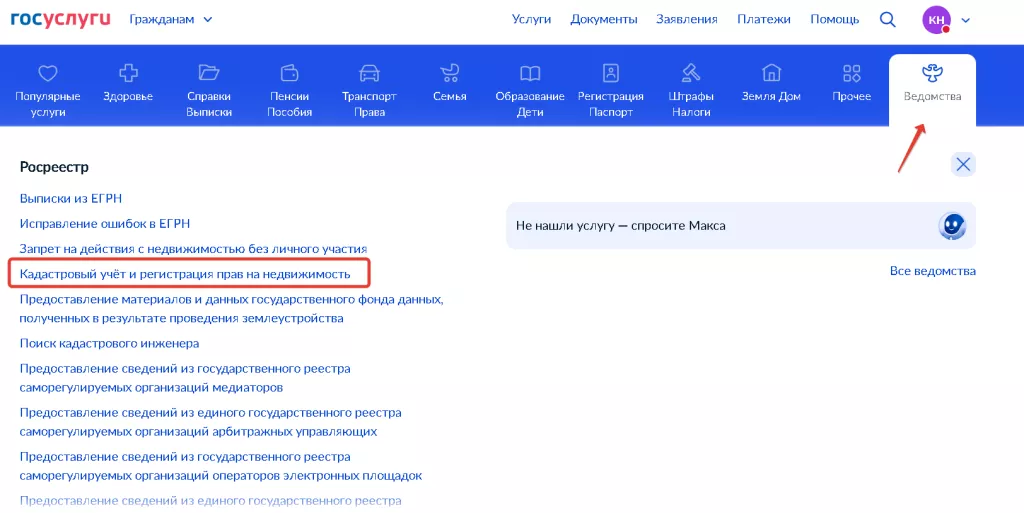Viewport: 1024px width, 513px height.
Task: Open the Платежи menu item
Action: (x=763, y=20)
